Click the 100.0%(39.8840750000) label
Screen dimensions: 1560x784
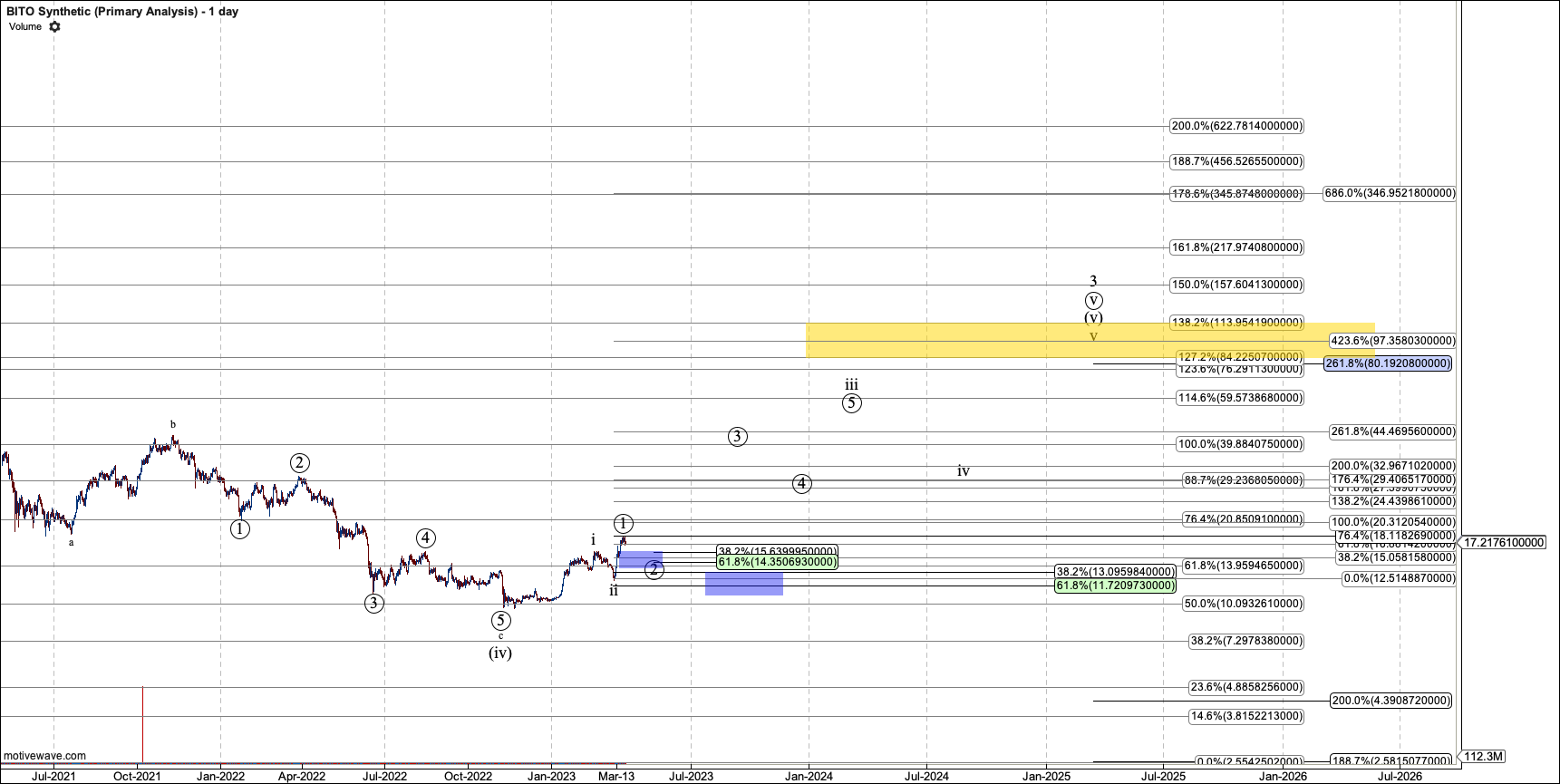1240,444
